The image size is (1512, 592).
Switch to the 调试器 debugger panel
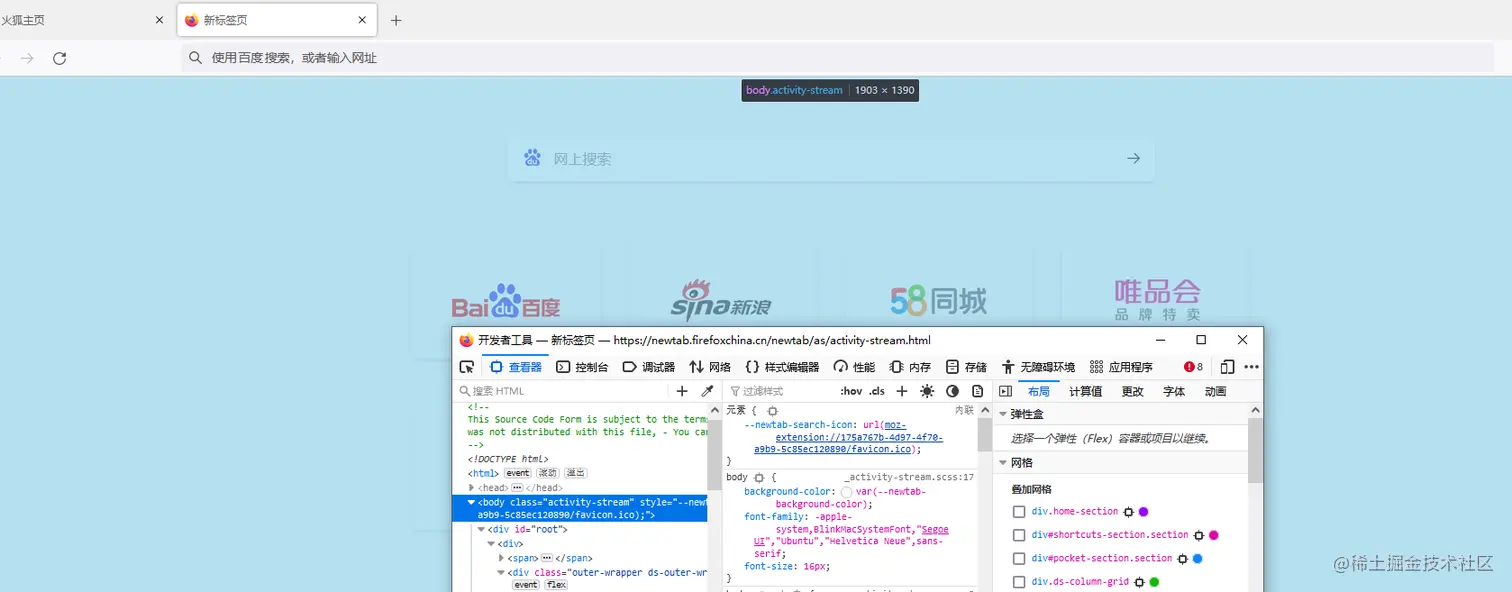[648, 367]
